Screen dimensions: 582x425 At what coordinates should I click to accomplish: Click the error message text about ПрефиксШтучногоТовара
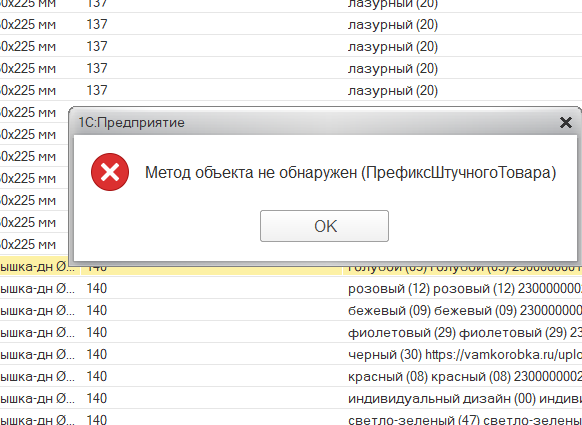350,173
